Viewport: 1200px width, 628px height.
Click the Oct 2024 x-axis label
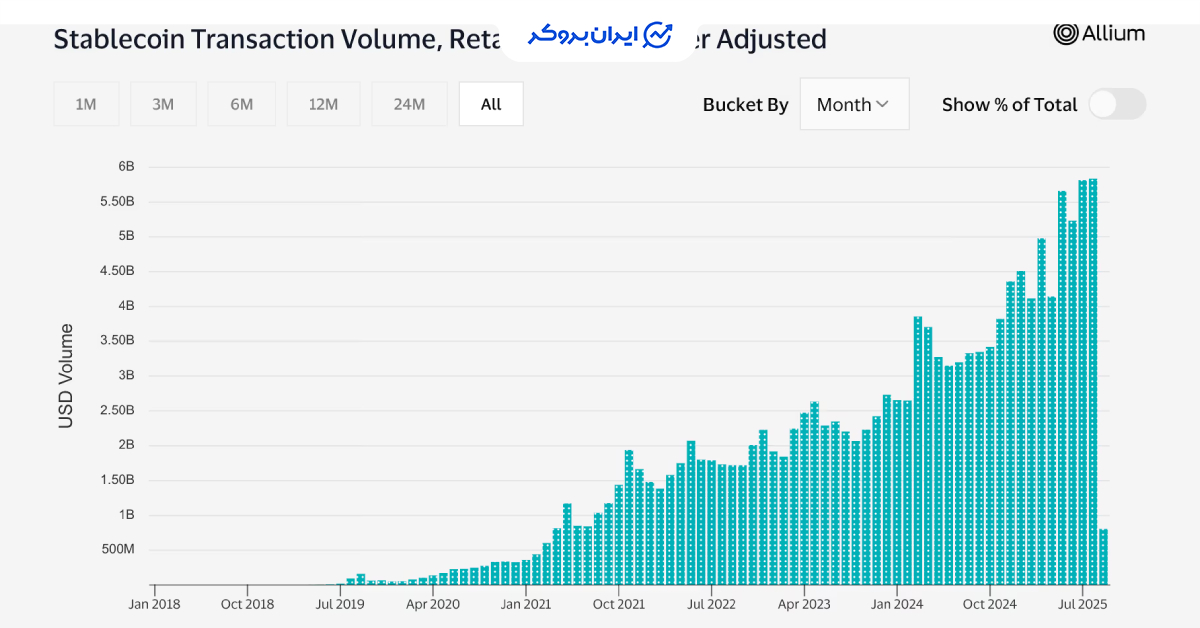(989, 604)
